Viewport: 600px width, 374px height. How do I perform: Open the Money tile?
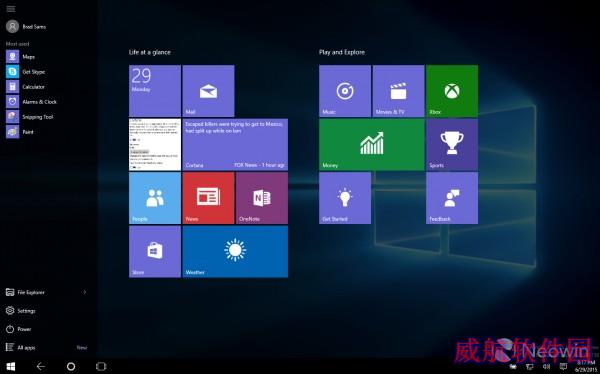(x=372, y=144)
